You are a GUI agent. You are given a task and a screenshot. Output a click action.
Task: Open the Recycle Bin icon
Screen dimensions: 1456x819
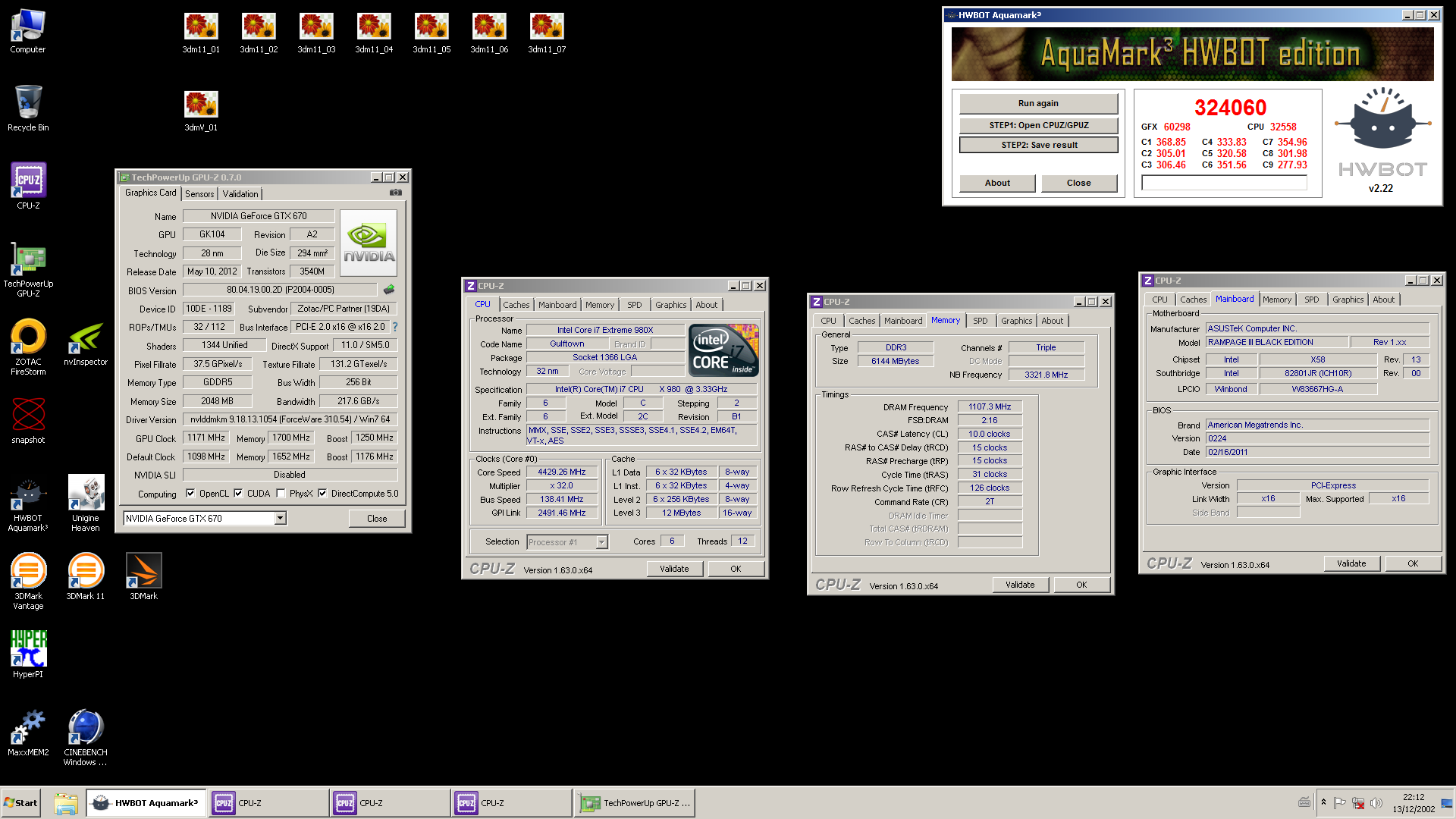pyautogui.click(x=28, y=108)
